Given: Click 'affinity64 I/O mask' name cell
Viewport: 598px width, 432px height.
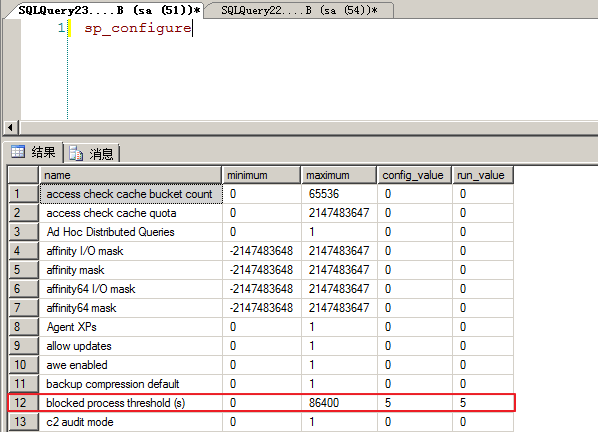Looking at the screenshot, I should point(131,289).
